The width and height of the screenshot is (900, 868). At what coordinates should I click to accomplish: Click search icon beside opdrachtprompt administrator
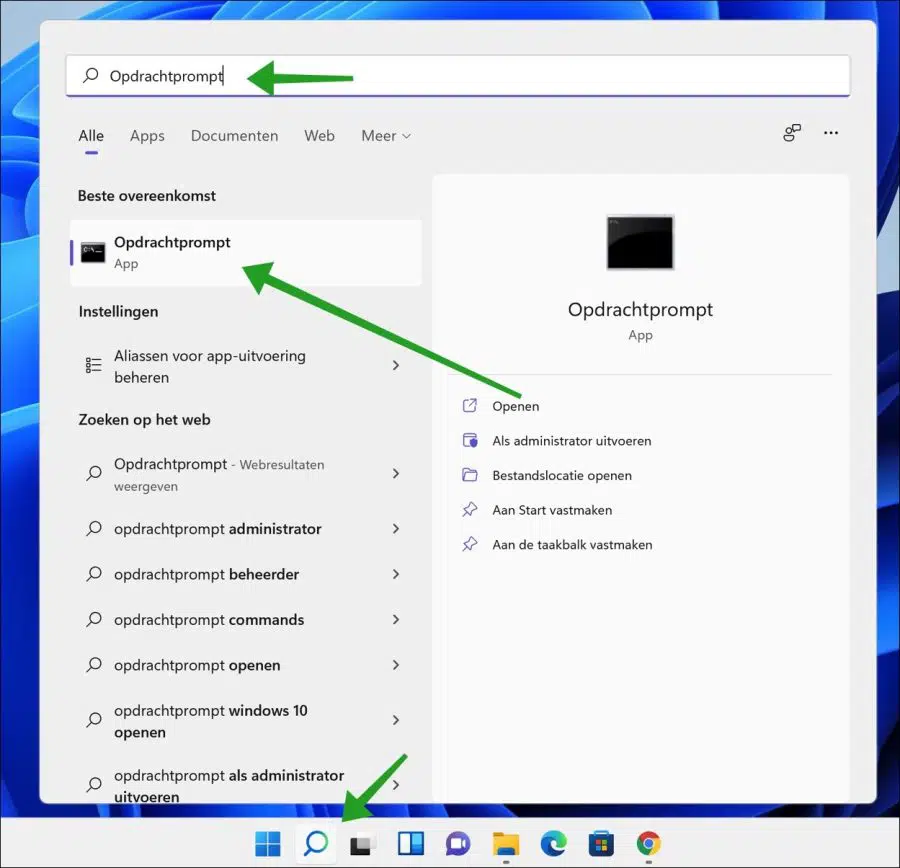click(94, 529)
